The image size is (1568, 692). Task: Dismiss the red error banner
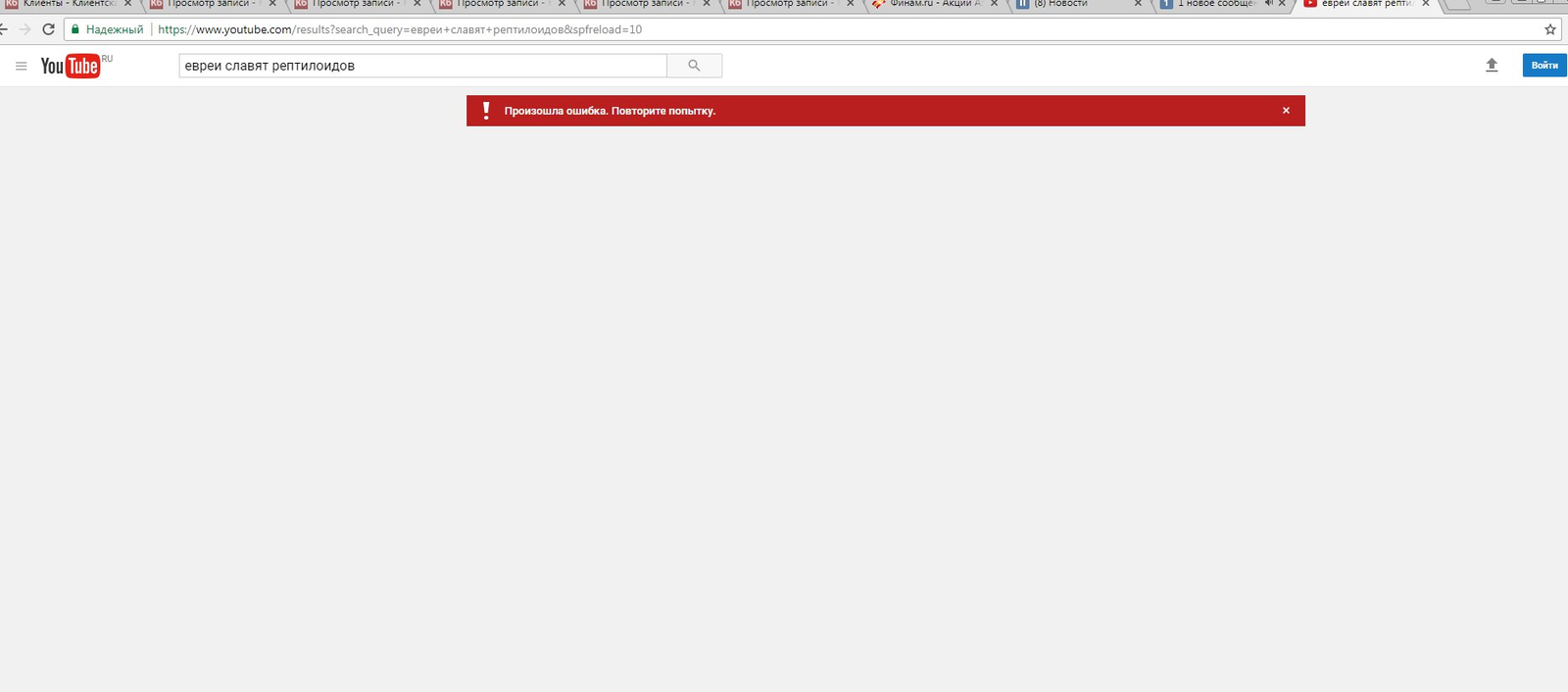1286,111
